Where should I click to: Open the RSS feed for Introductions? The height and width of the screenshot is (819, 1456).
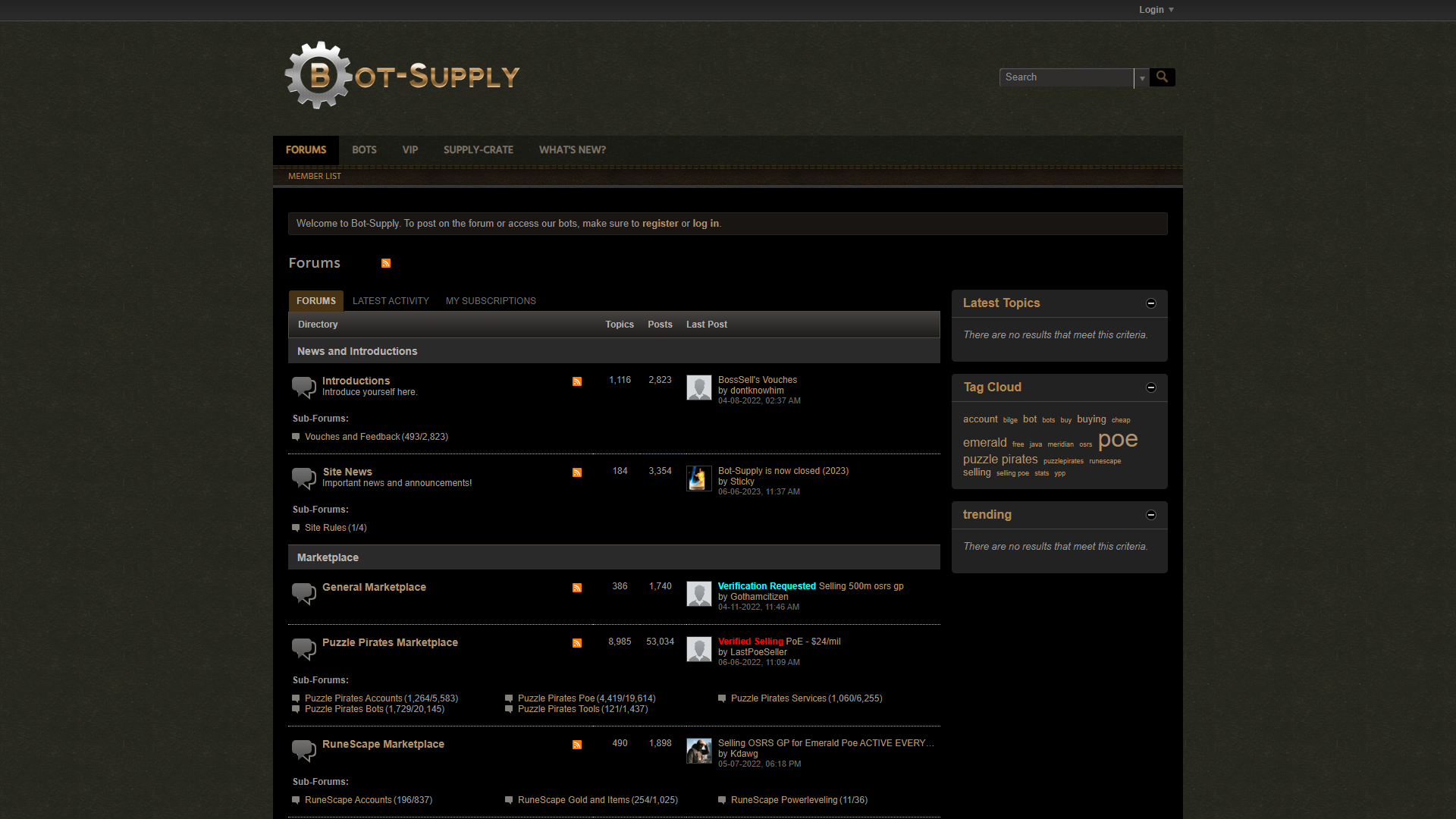point(577,381)
